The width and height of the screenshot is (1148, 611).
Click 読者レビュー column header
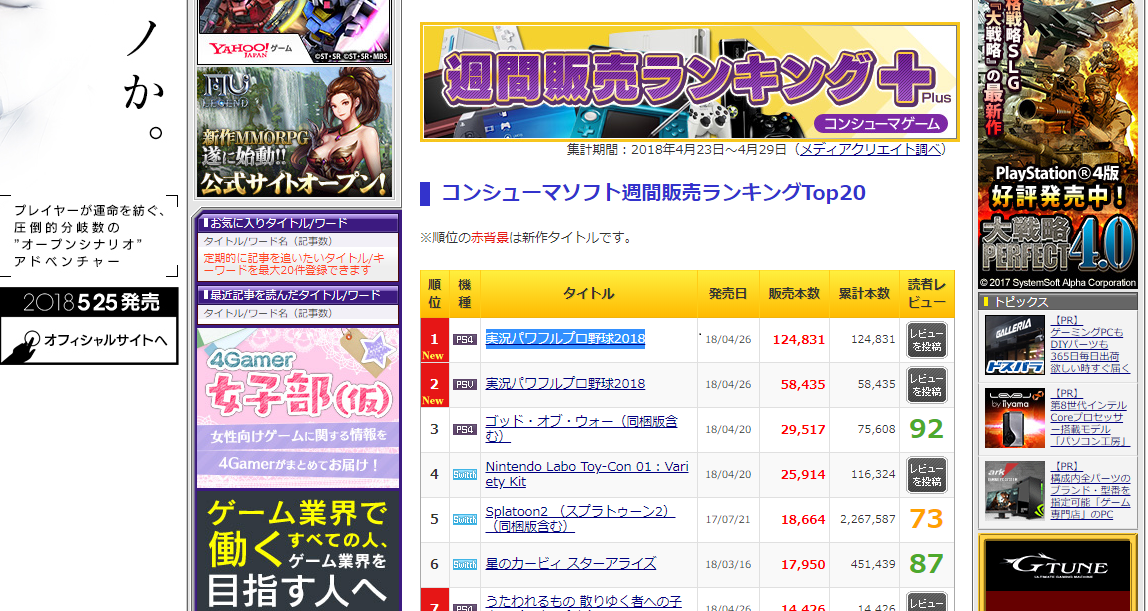927,293
